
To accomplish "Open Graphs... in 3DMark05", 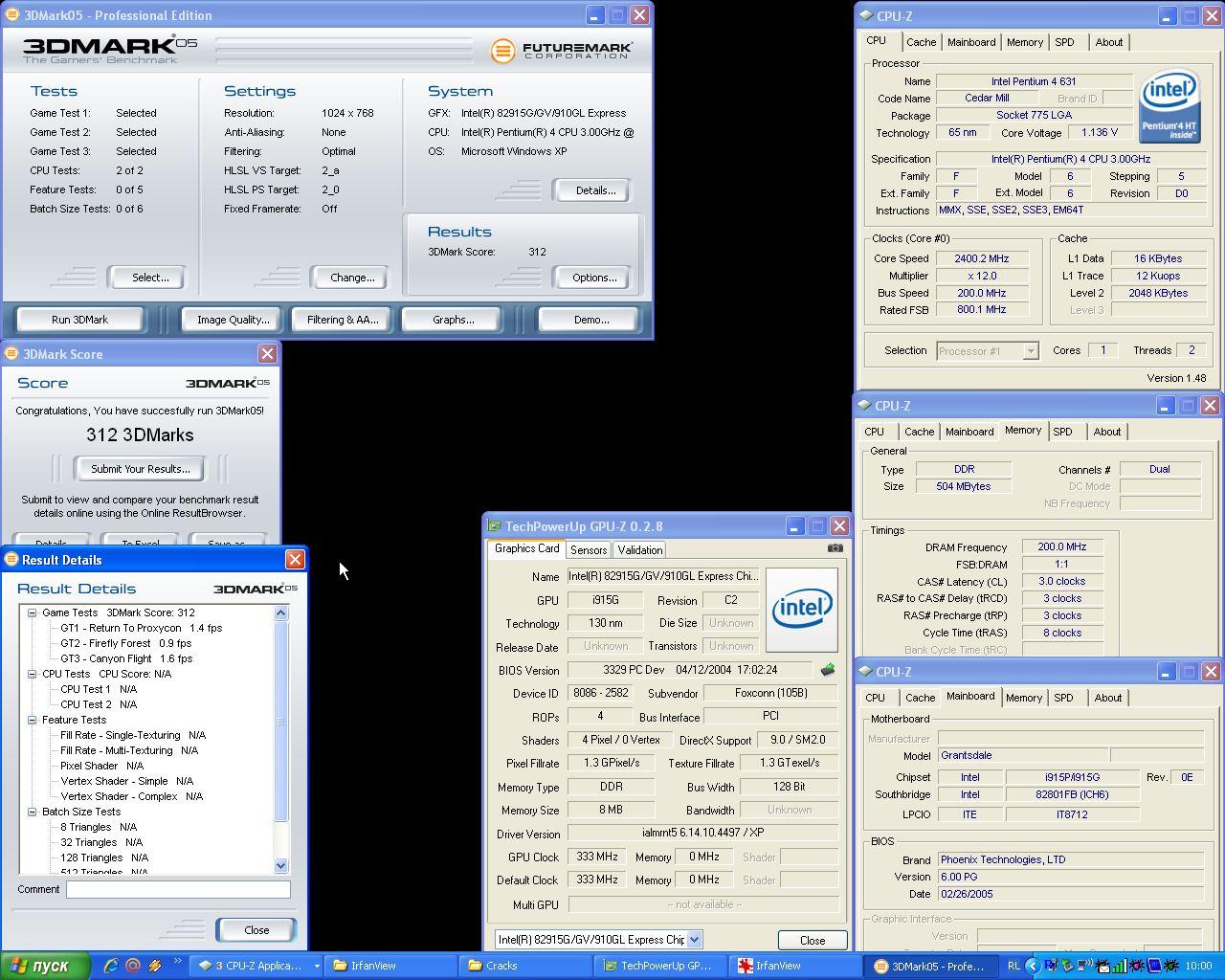I will tap(454, 320).
